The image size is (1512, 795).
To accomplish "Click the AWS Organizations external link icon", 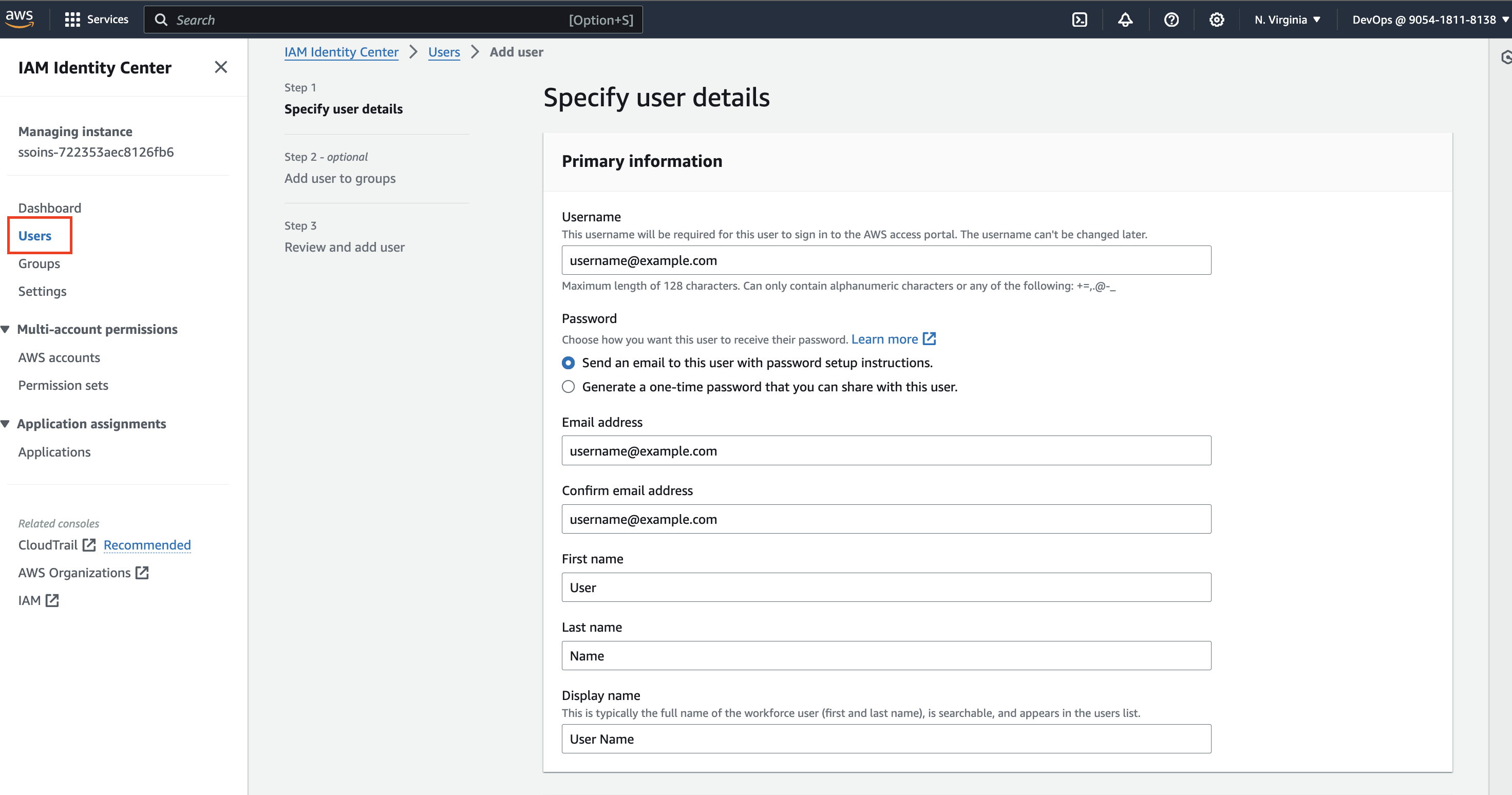I will 142,573.
